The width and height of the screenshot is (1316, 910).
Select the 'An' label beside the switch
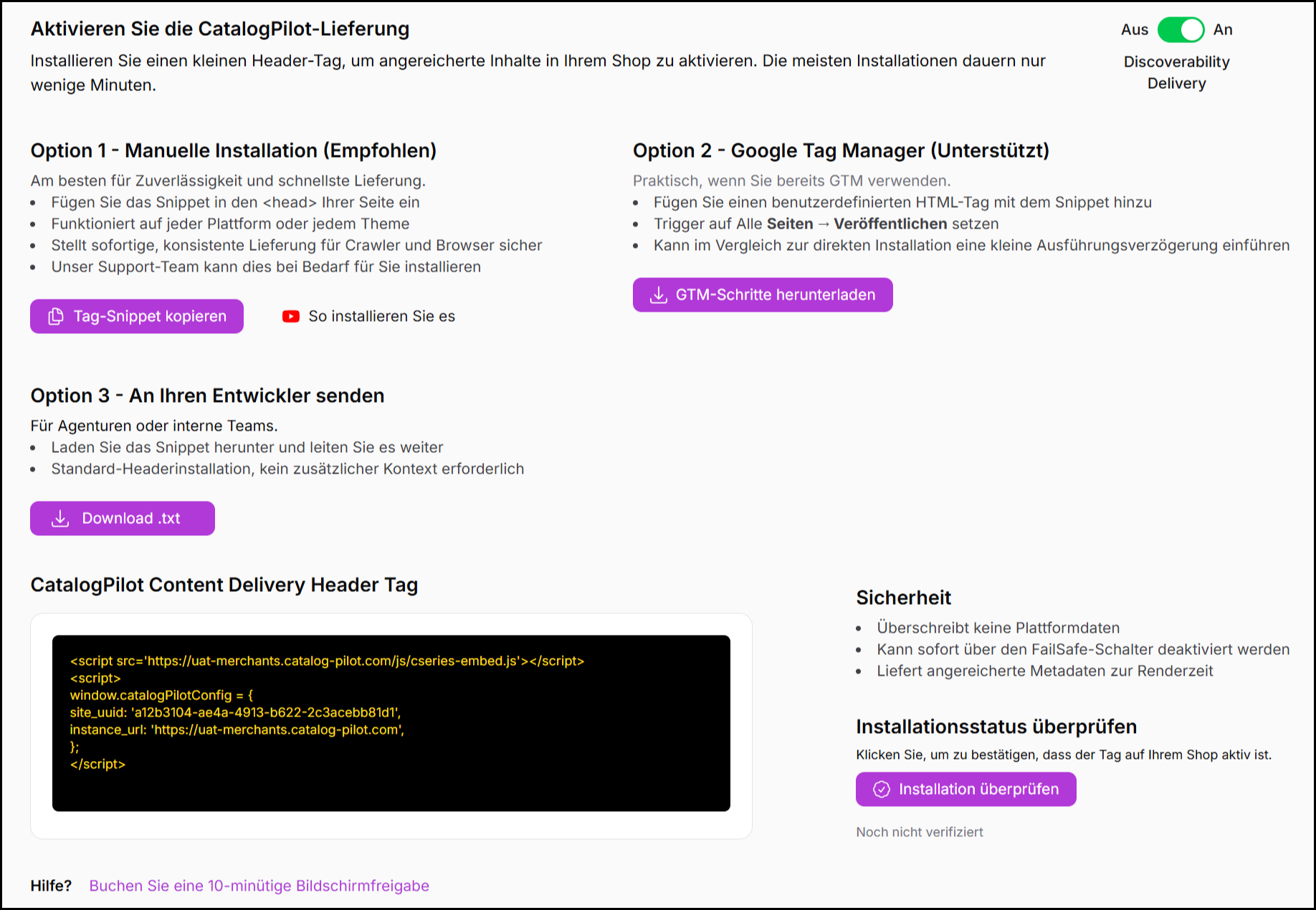click(1222, 30)
